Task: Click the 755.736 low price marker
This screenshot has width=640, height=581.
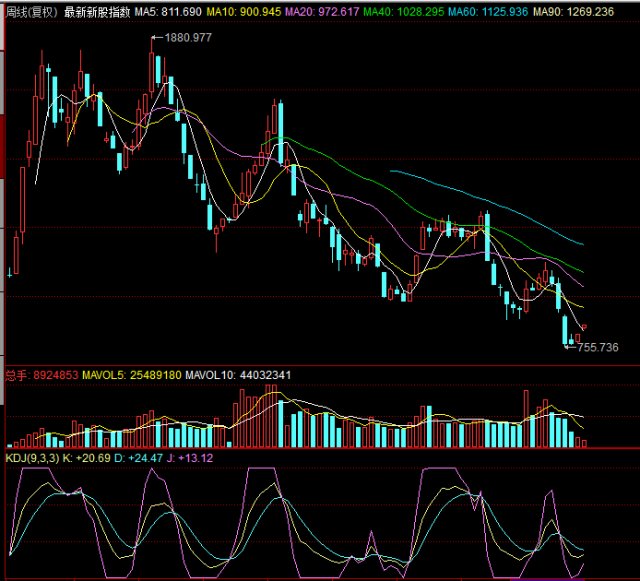Action: 598,347
